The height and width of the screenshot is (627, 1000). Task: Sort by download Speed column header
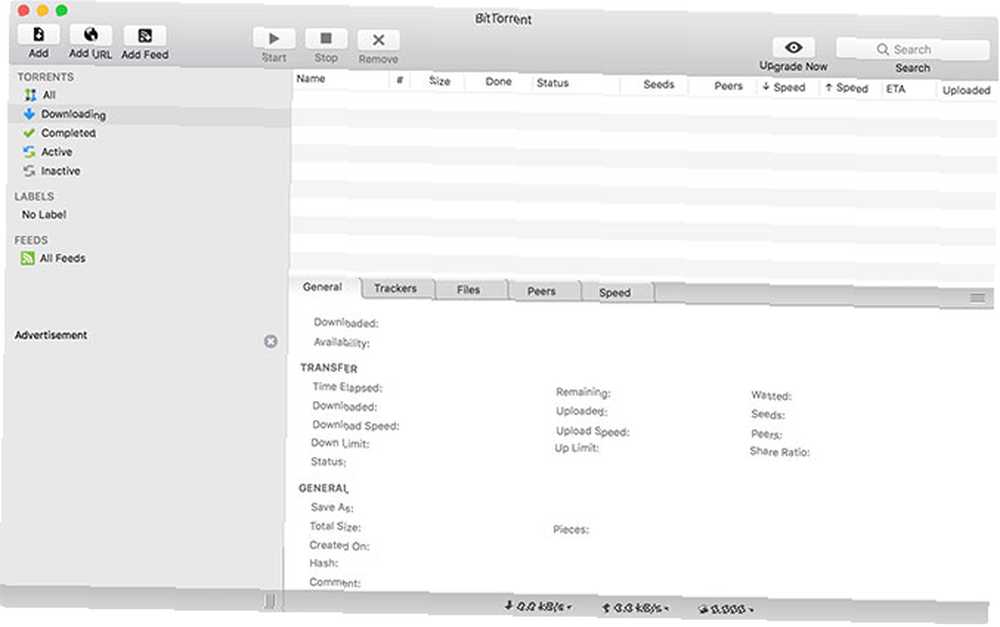[784, 87]
